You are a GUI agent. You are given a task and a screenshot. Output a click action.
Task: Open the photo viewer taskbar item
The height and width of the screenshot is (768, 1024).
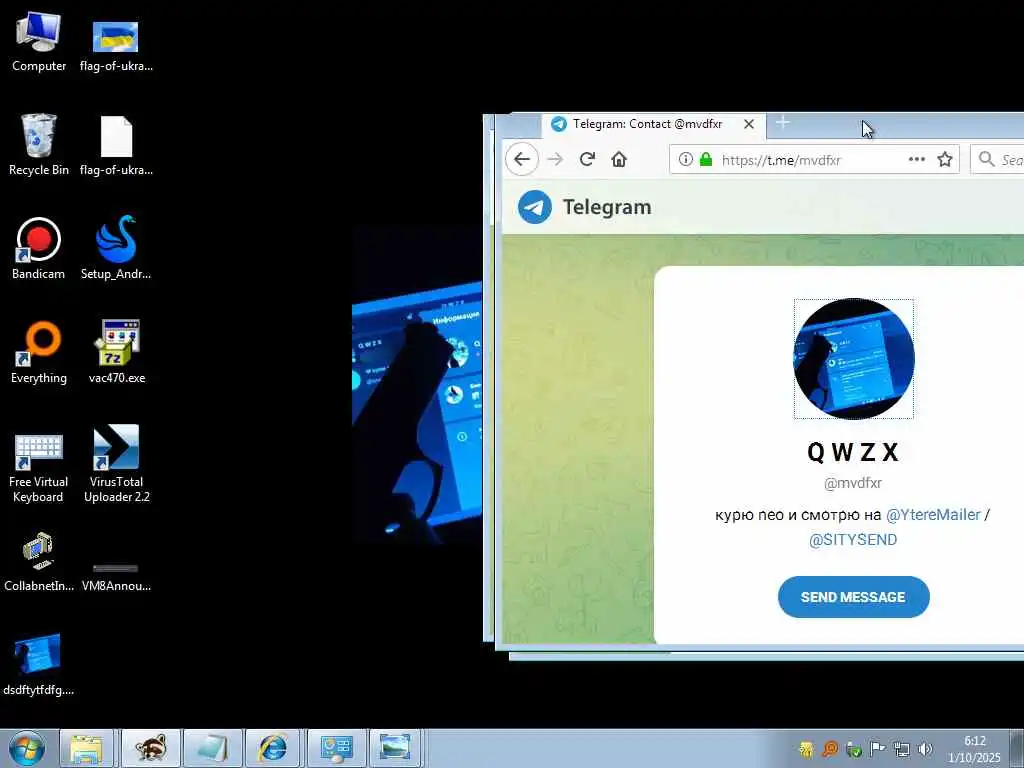tap(396, 748)
